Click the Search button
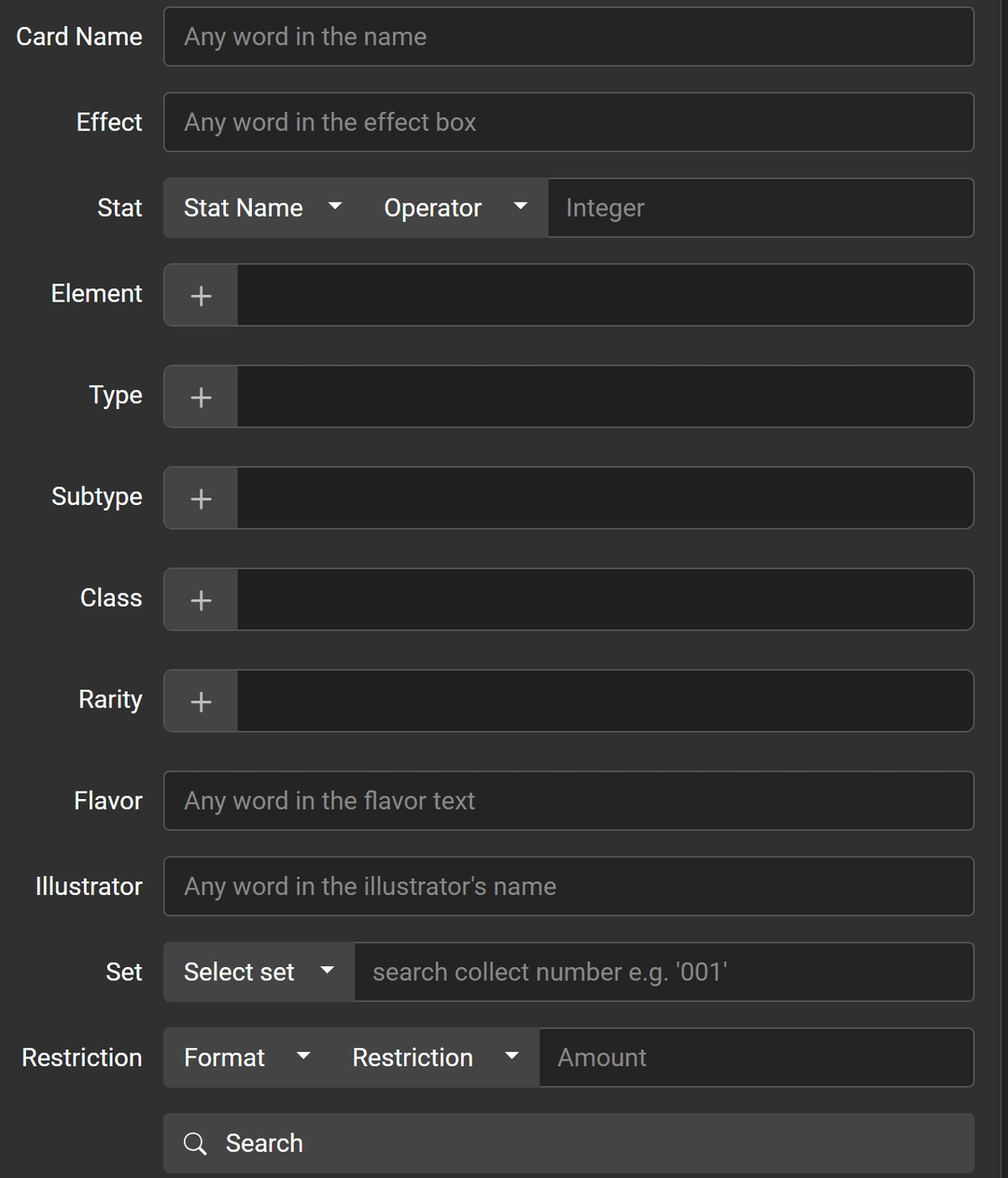1008x1178 pixels. tap(569, 1144)
